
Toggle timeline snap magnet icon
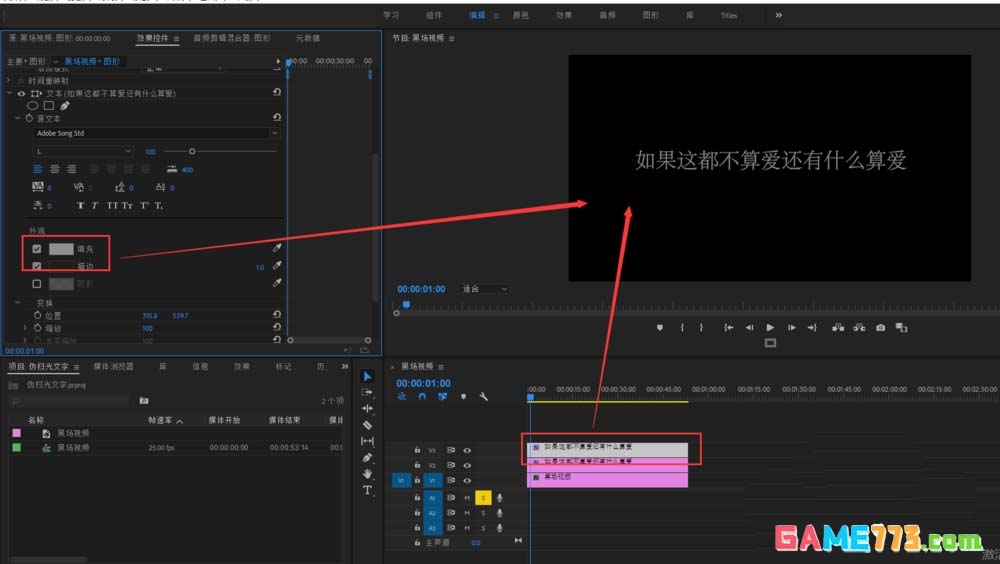[422, 396]
